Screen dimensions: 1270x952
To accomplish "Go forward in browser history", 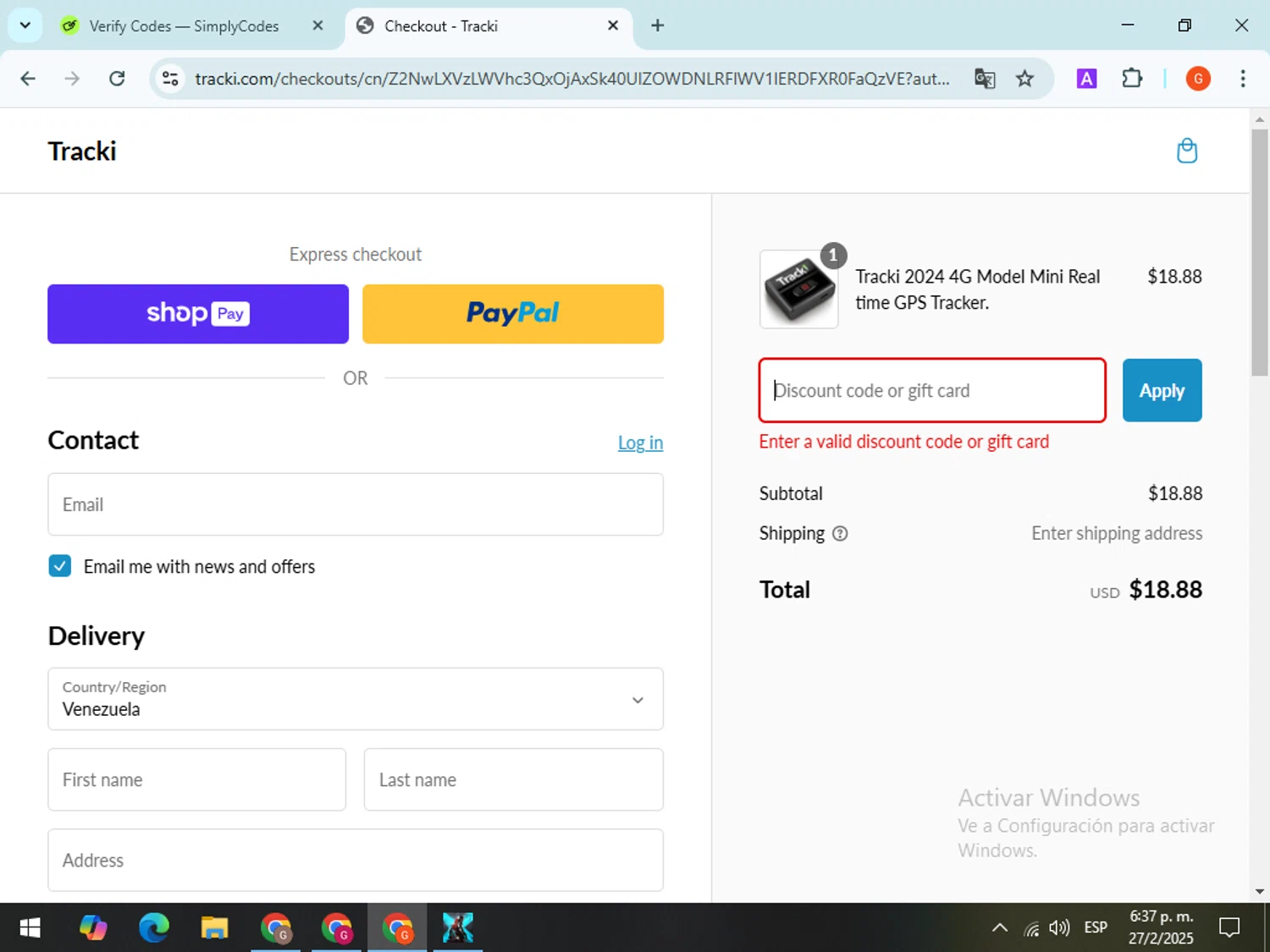I will 72,79.
